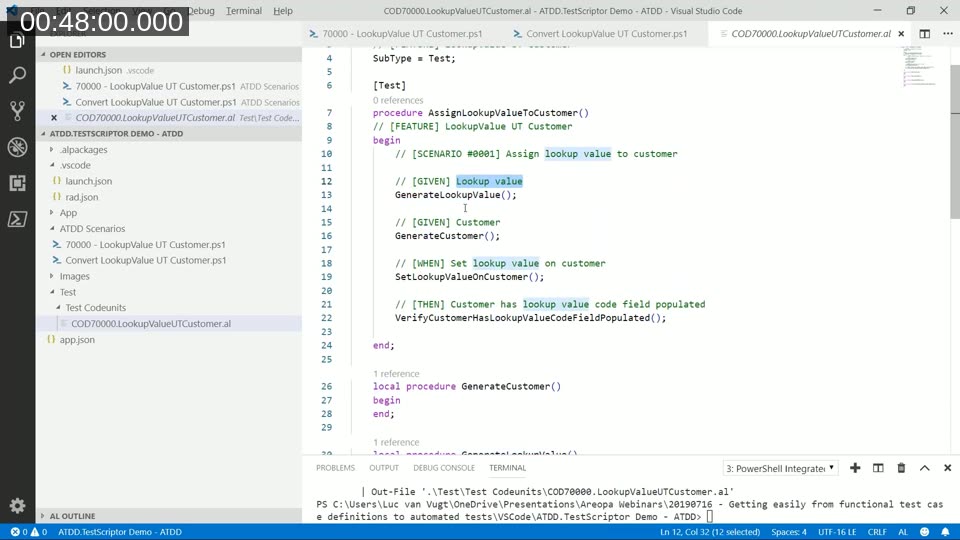Switch to the Output panel tab
Screen dimensions: 960x540
click(384, 468)
